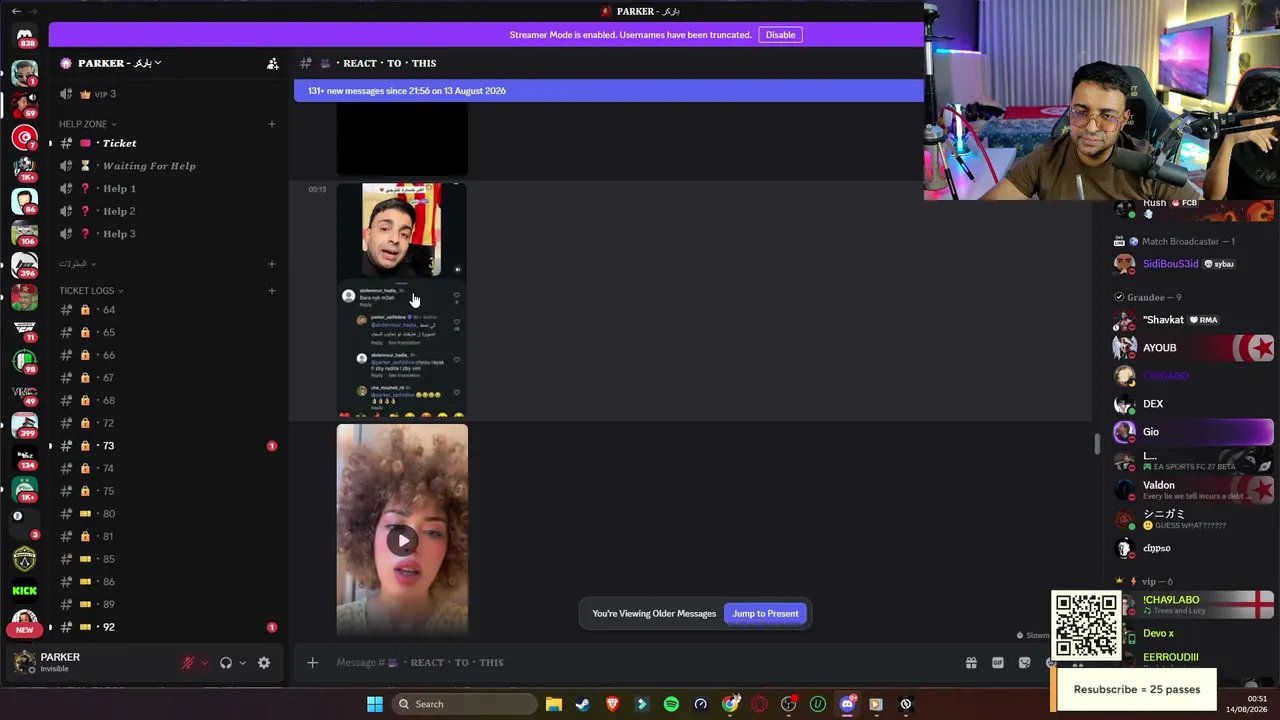Click the Windows taskbar Search box
The image size is (1280, 720).
point(463,704)
